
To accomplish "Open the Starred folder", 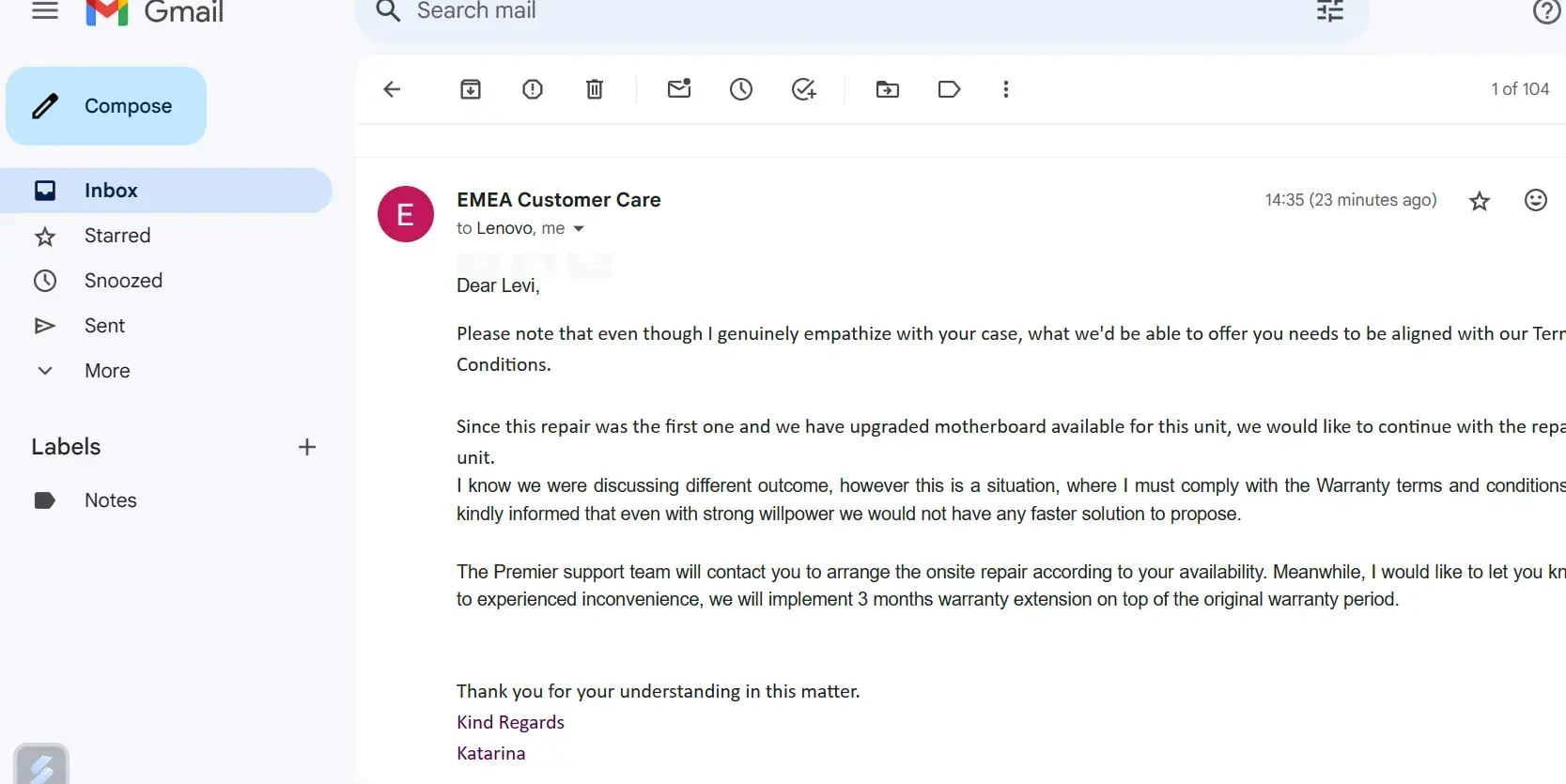I will point(117,236).
